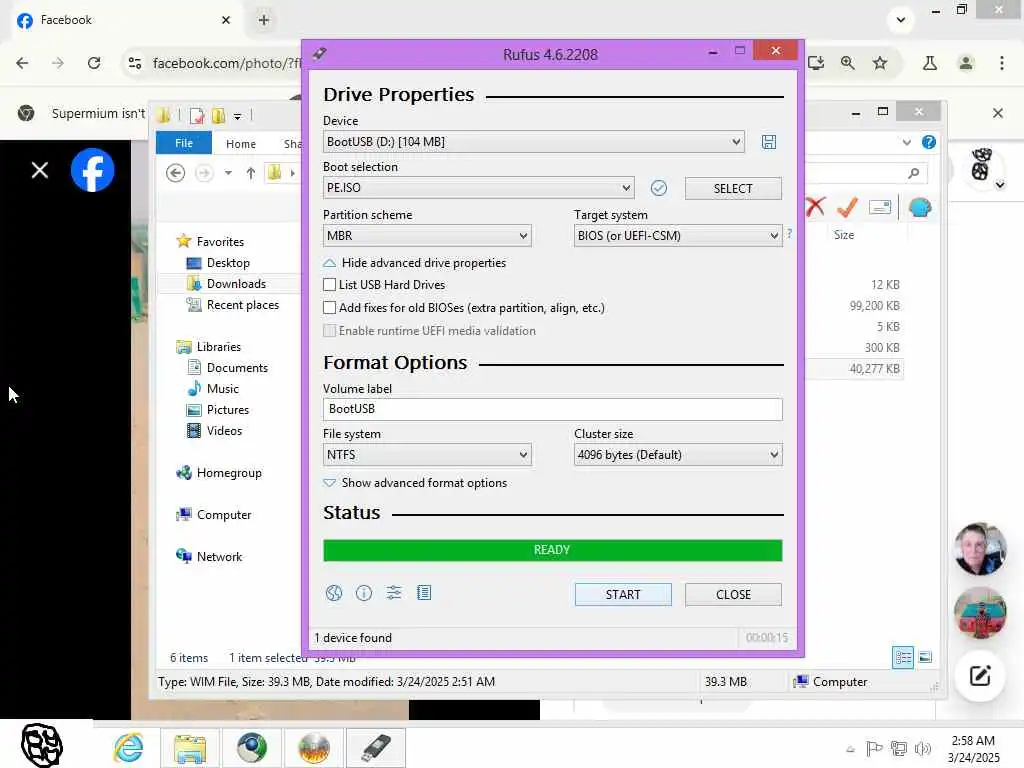The width and height of the screenshot is (1024, 768).
Task: Click the checksum checkmark icon next to PE.ISO
Action: click(x=659, y=188)
